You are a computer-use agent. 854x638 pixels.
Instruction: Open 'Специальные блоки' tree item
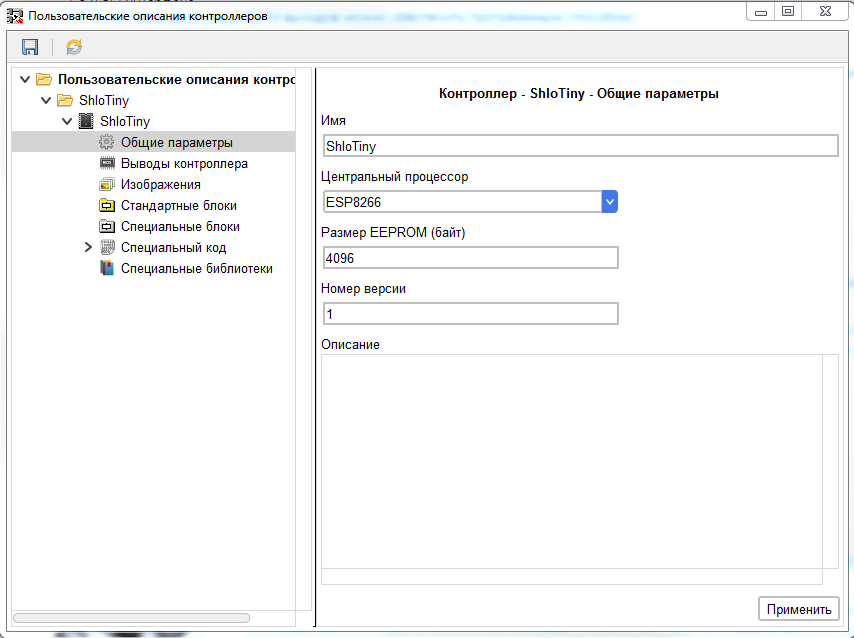[x=180, y=227]
